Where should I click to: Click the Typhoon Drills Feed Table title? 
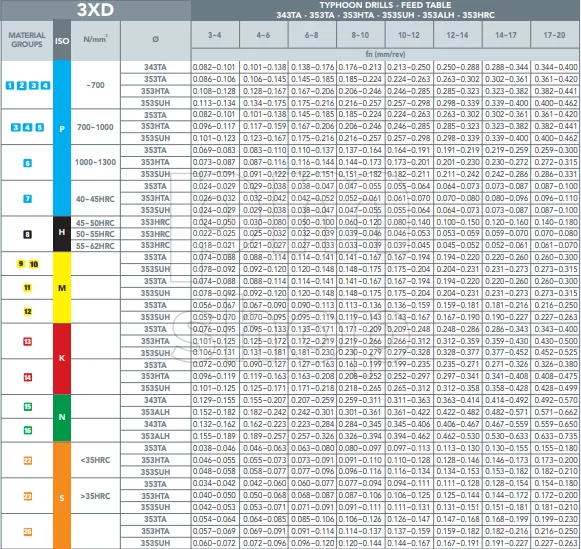[x=385, y=10]
